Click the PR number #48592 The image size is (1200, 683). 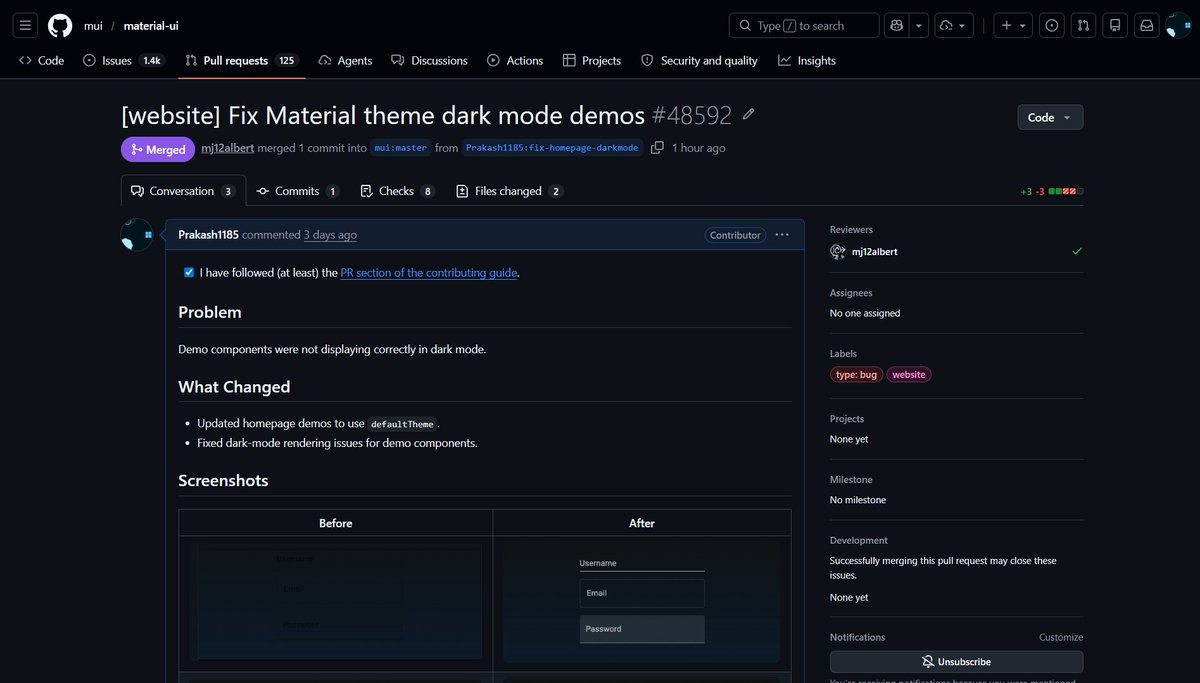691,116
